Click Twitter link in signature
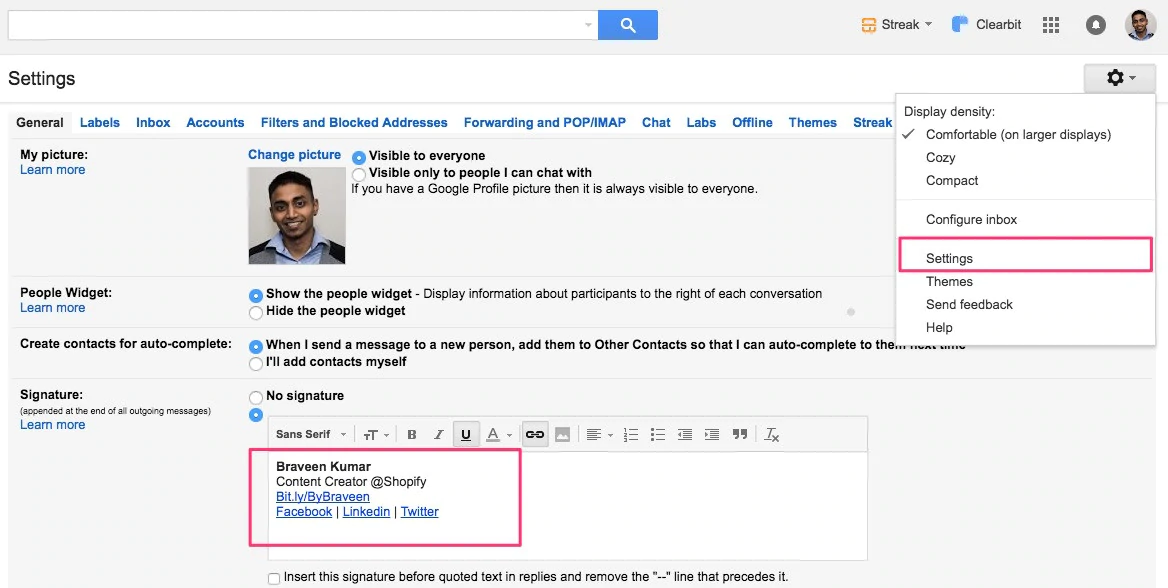This screenshot has height=588, width=1168. (419, 512)
